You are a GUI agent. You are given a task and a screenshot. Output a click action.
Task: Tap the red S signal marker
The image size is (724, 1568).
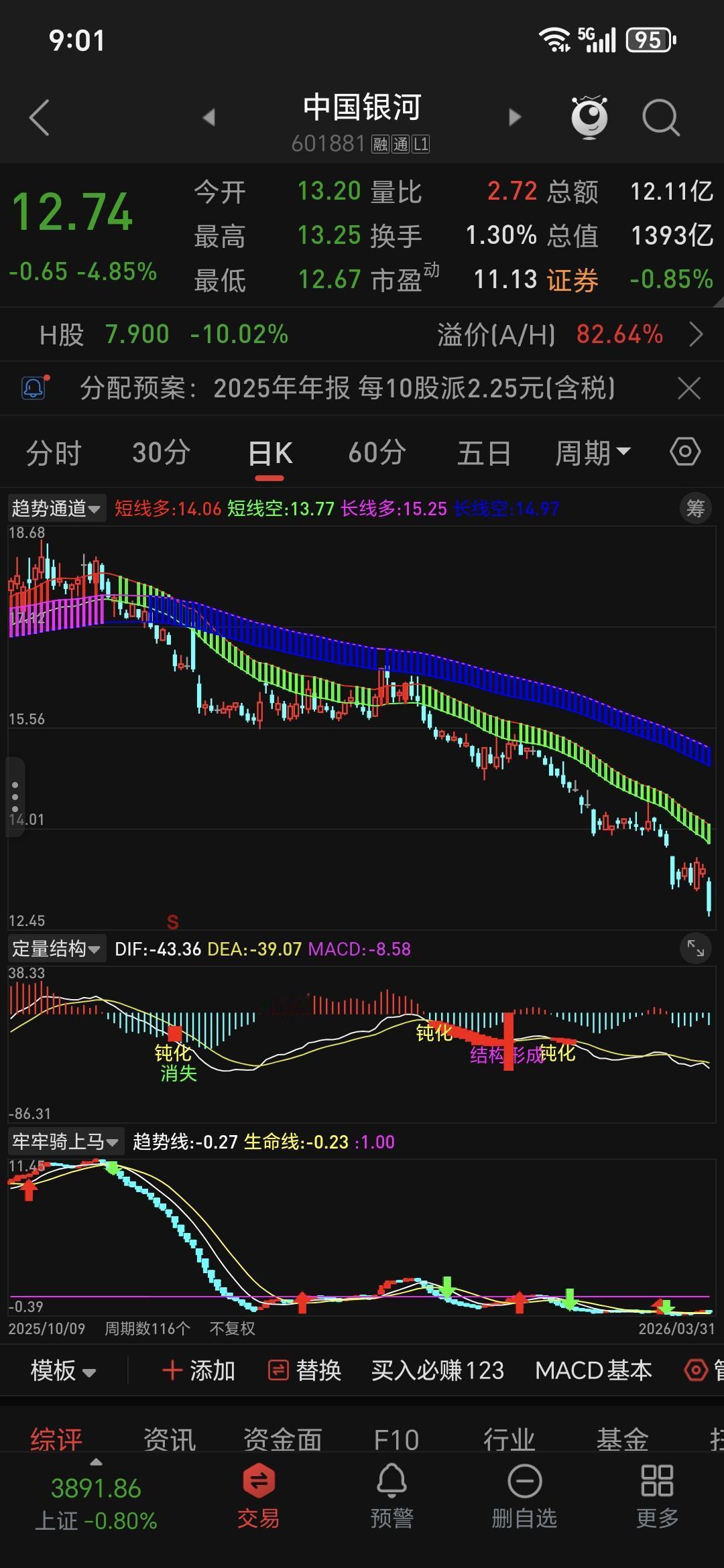point(173,923)
